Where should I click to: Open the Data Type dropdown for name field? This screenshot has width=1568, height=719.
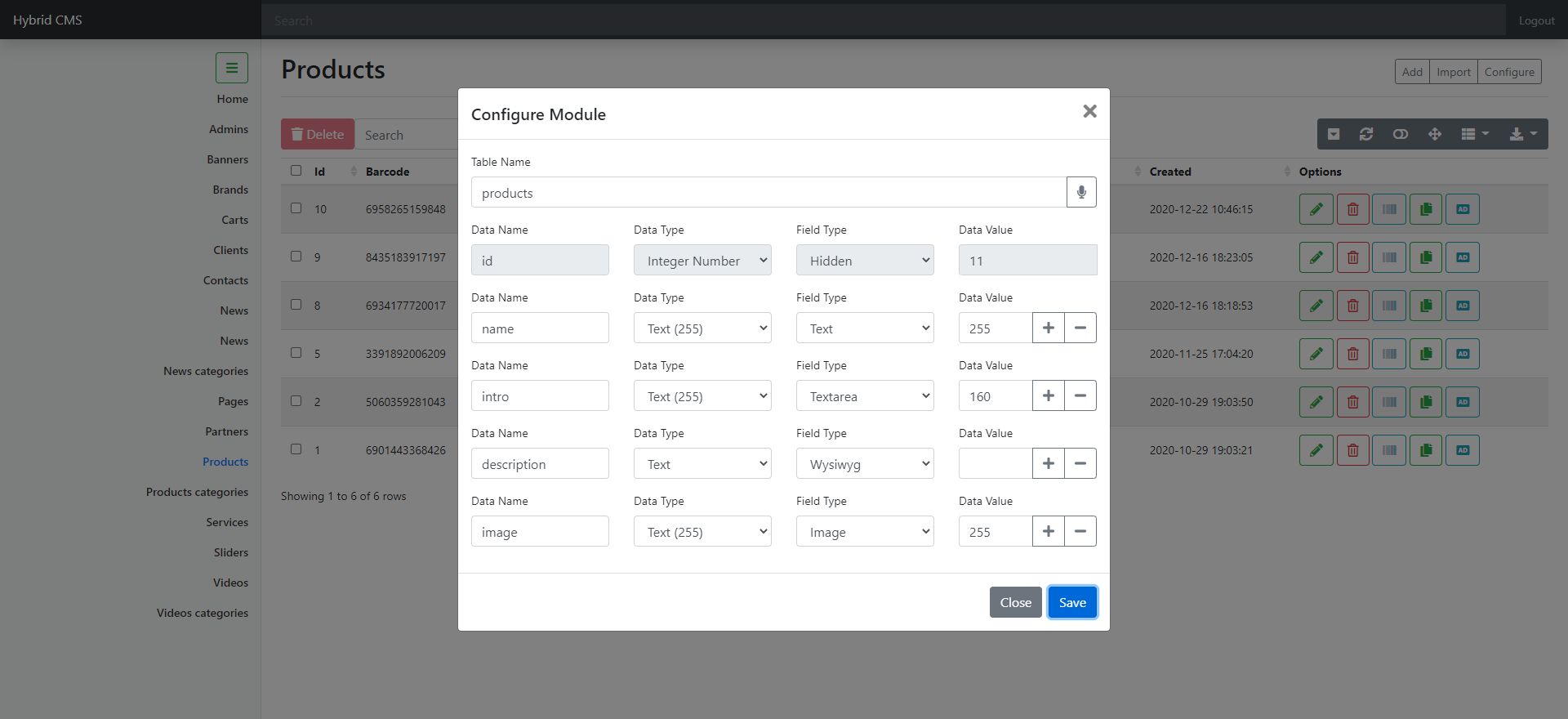point(702,328)
